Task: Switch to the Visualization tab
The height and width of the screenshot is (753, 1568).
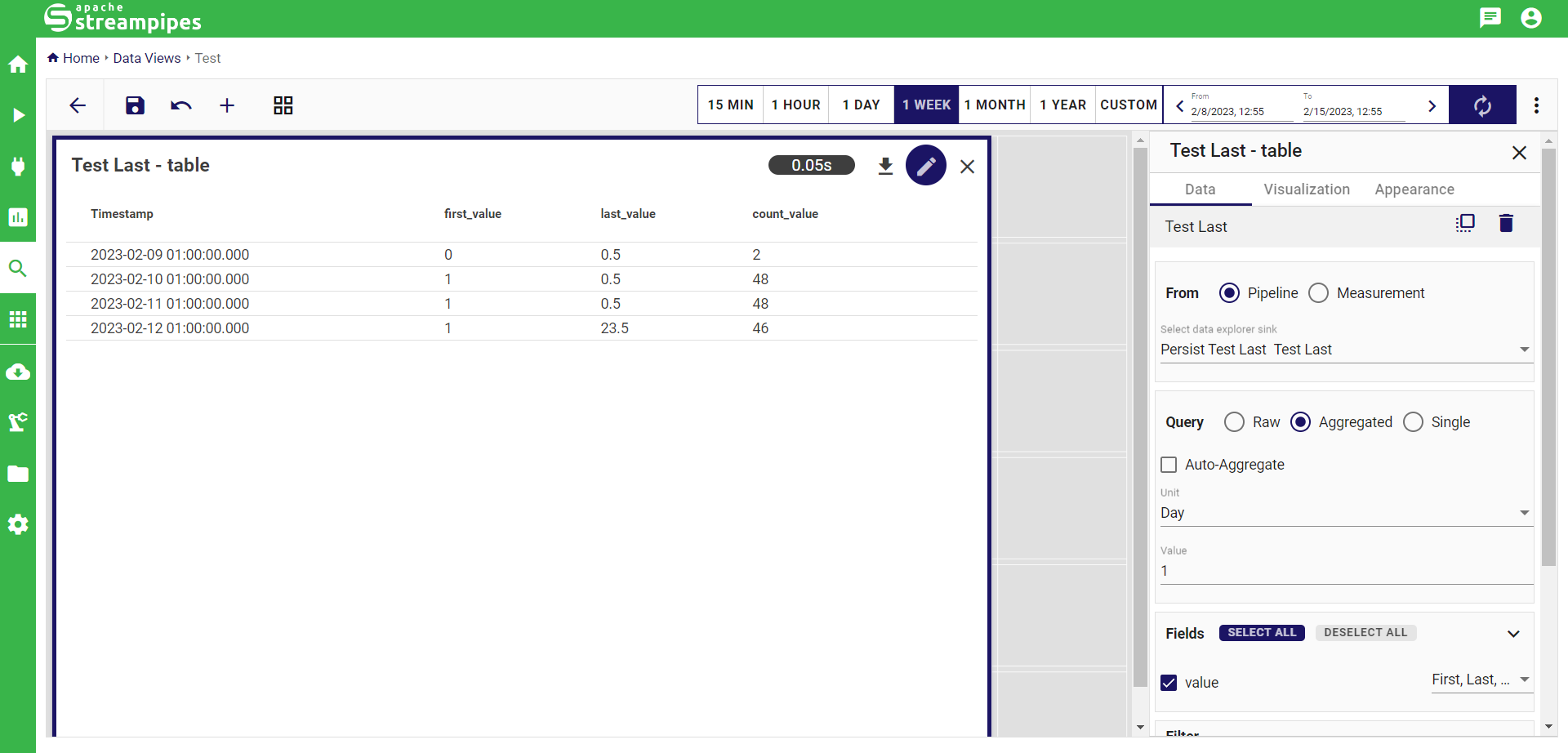Action: point(1307,189)
